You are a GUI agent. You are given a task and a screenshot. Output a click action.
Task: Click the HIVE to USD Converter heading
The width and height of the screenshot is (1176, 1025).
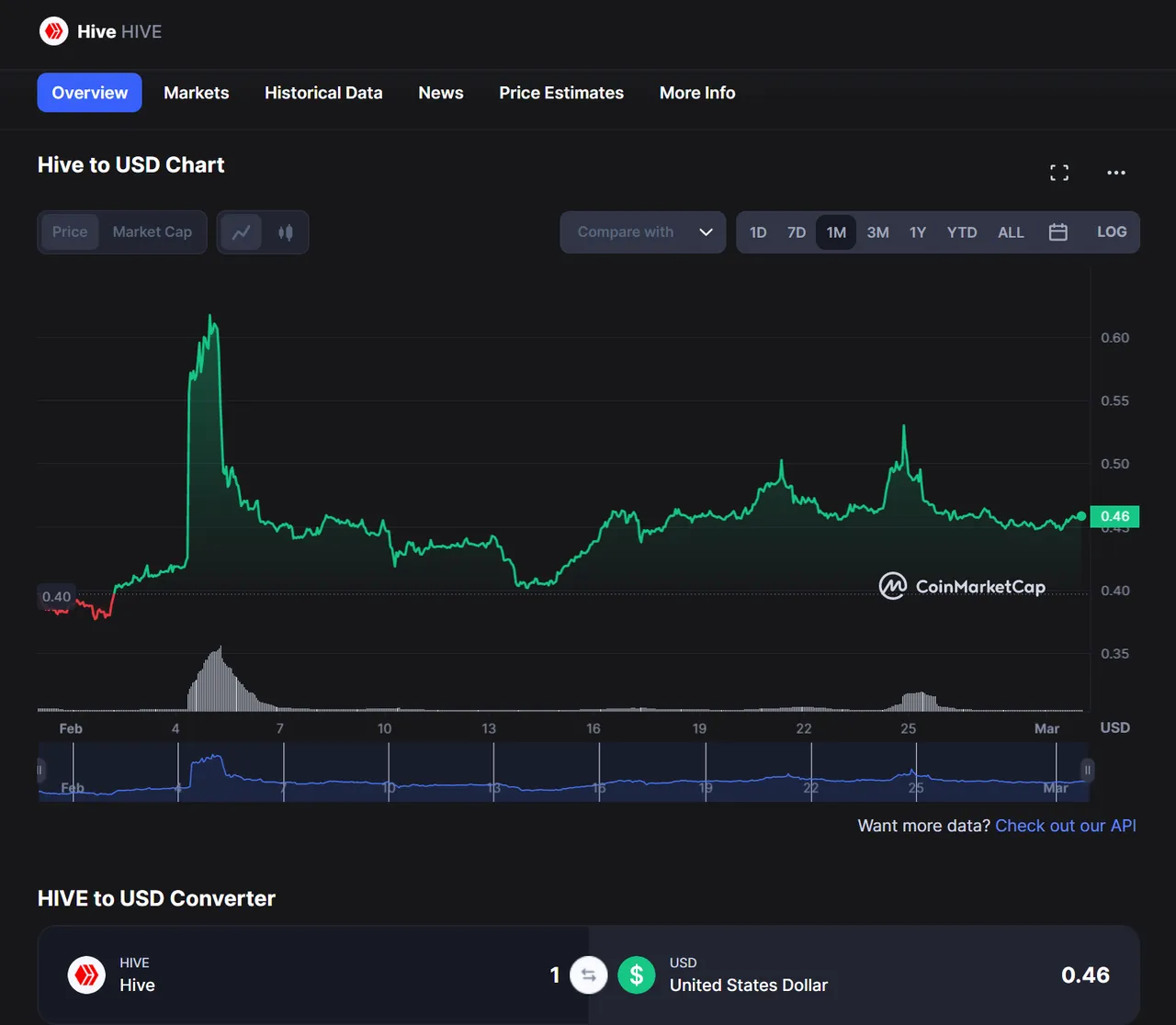156,898
